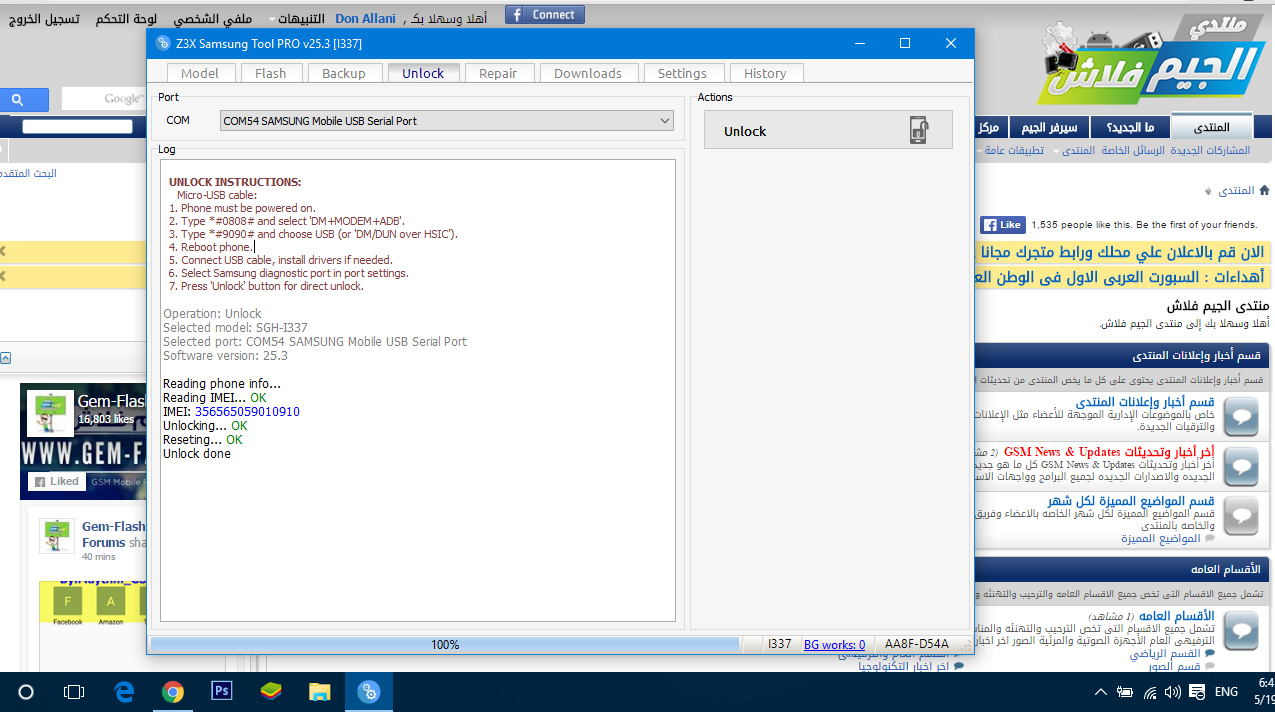Click the Unlock action button
This screenshot has width=1275, height=712.
828,131
